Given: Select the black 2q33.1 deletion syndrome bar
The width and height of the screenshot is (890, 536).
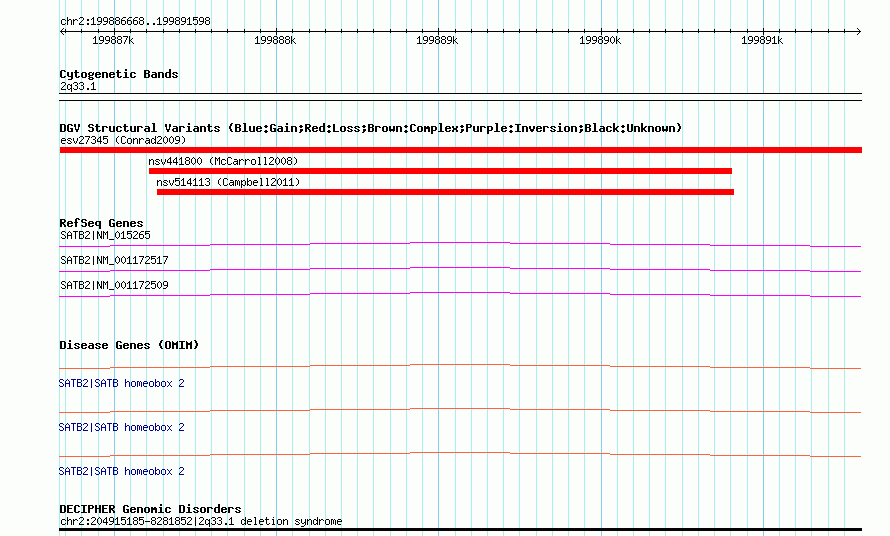Looking at the screenshot, I should [x=461, y=530].
